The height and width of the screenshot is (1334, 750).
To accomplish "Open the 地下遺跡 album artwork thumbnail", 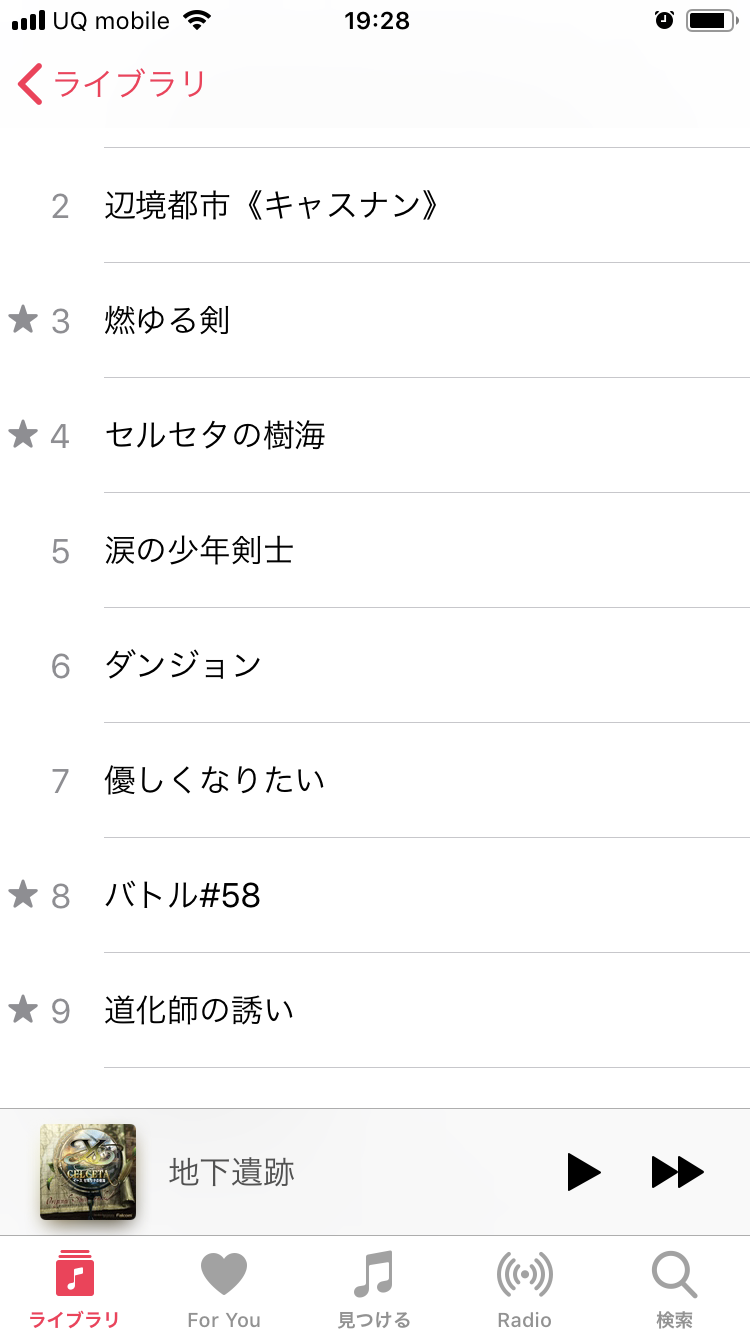I will pyautogui.click(x=88, y=1172).
